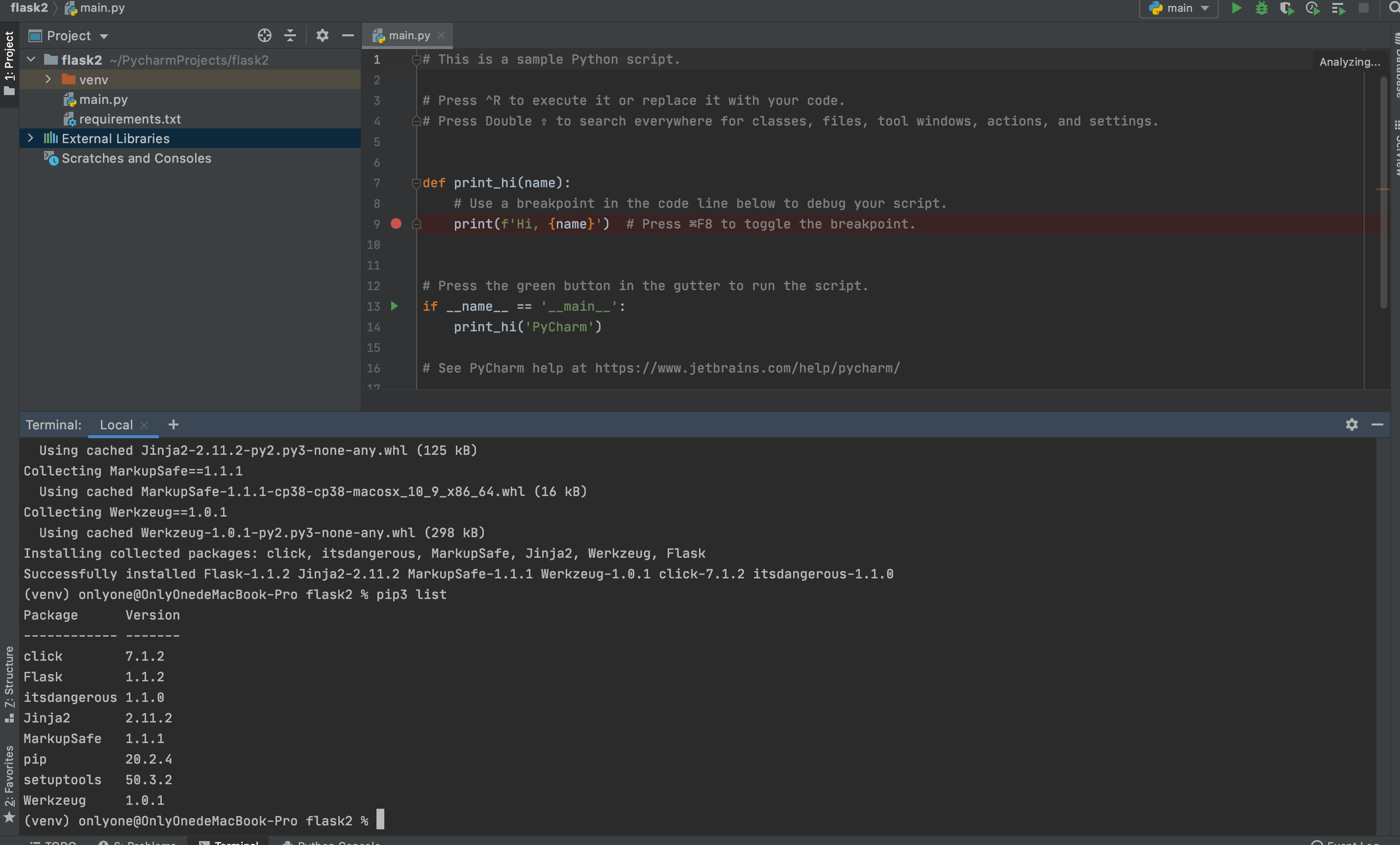The height and width of the screenshot is (845, 1400).
Task: Add a new terminal session tab
Action: pos(174,424)
